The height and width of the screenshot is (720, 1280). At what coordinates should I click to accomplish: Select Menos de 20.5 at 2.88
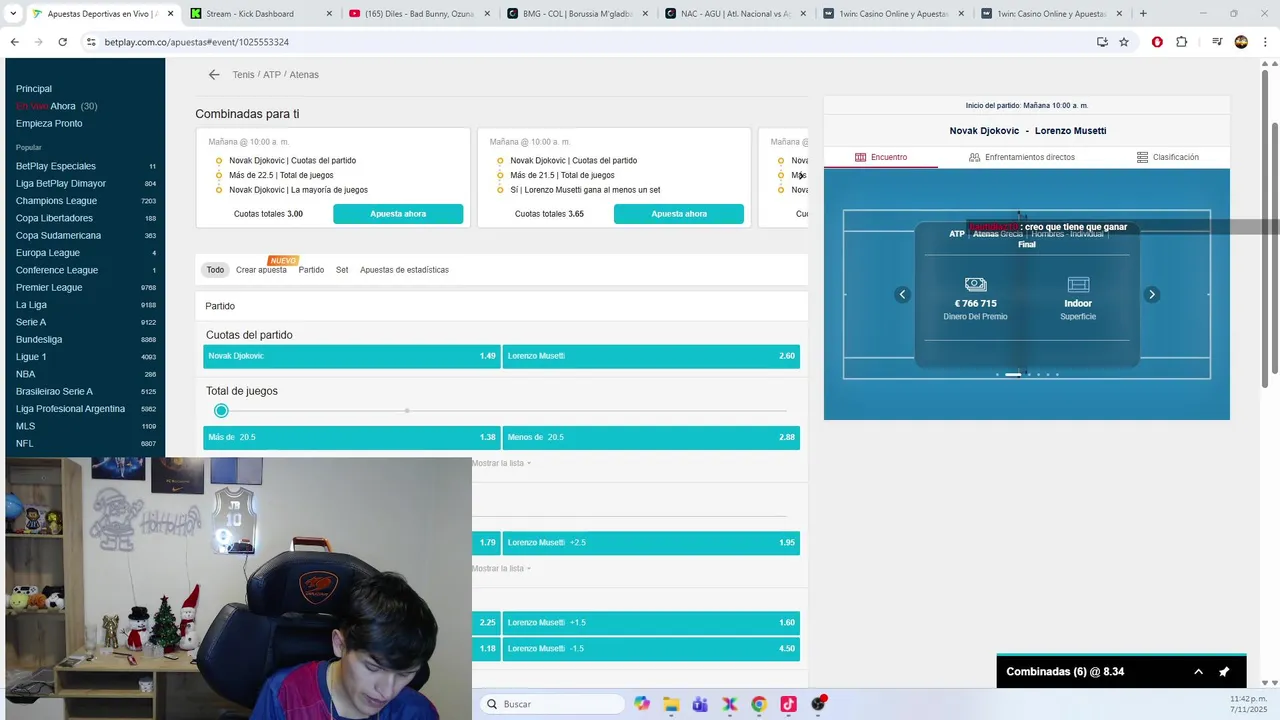pyautogui.click(x=651, y=437)
